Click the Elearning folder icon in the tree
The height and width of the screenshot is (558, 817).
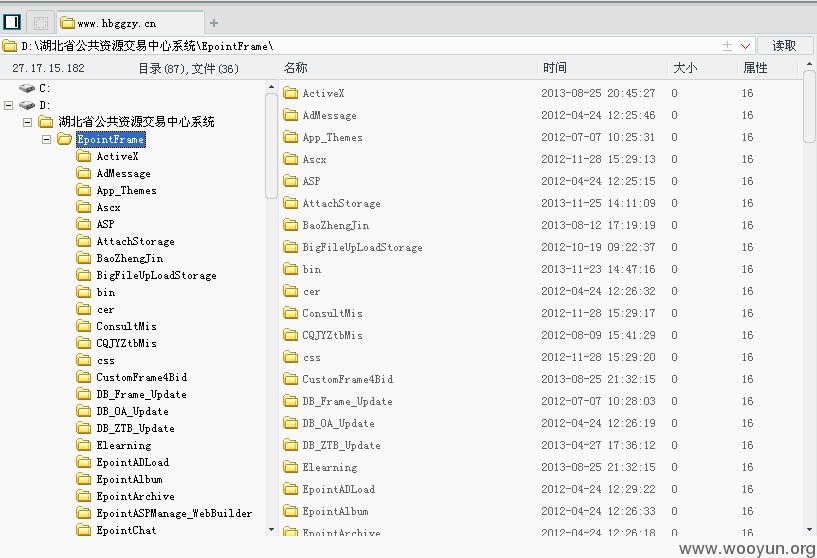coord(83,445)
